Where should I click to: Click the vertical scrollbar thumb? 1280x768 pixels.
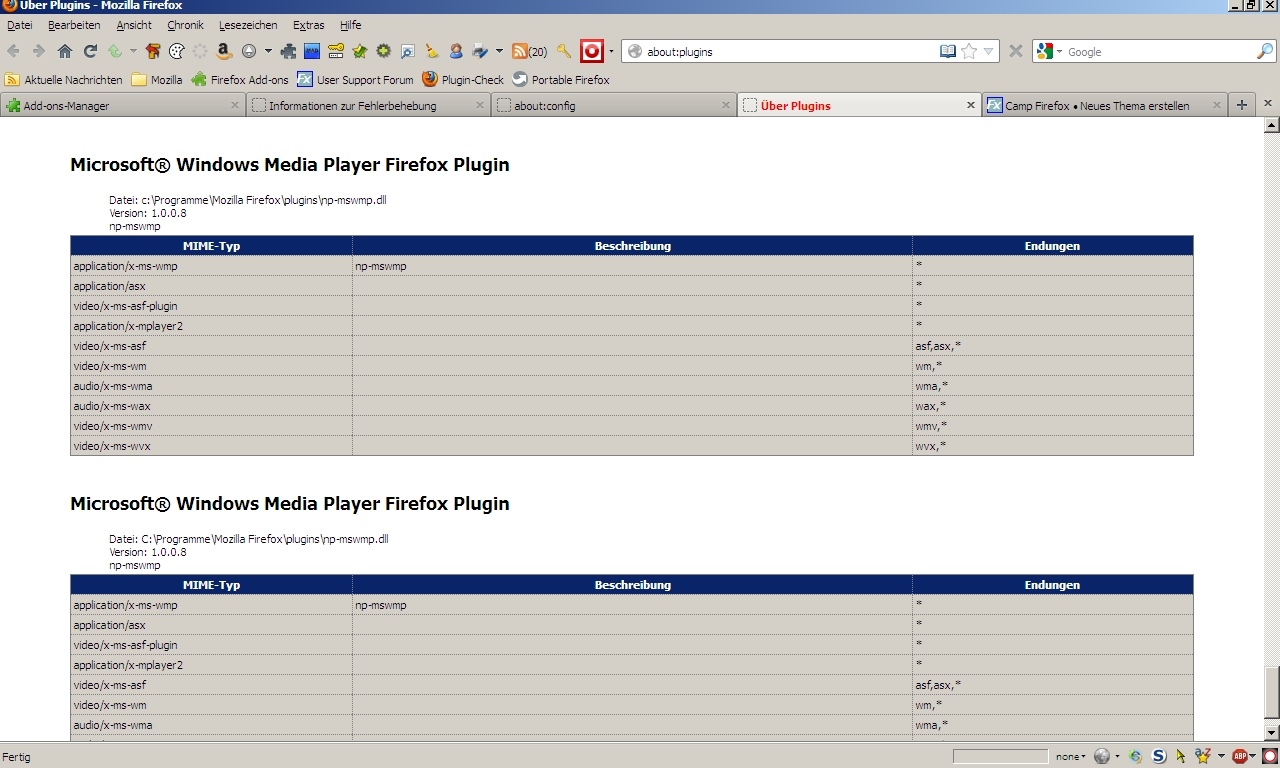(x=1272, y=692)
